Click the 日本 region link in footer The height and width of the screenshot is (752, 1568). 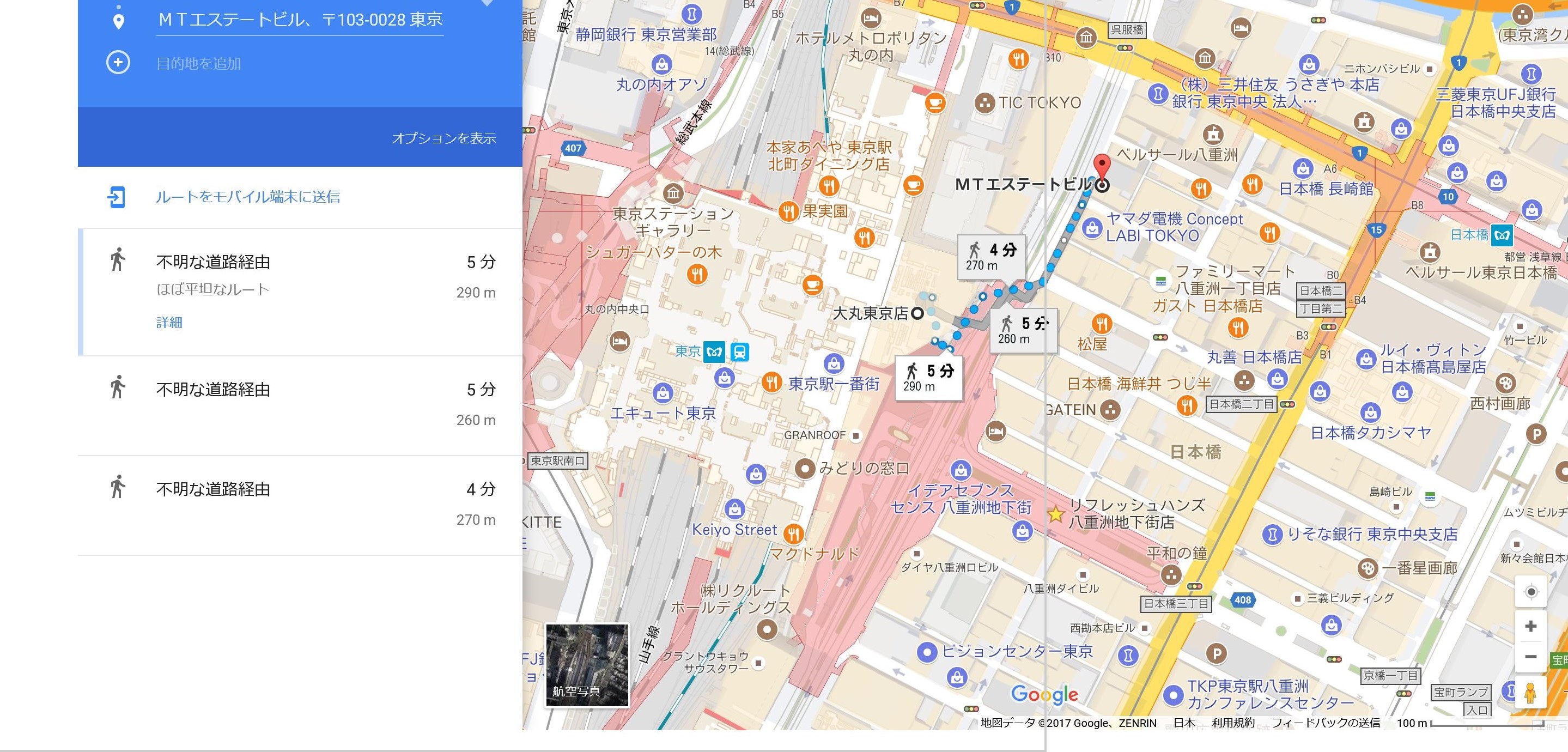(1184, 723)
